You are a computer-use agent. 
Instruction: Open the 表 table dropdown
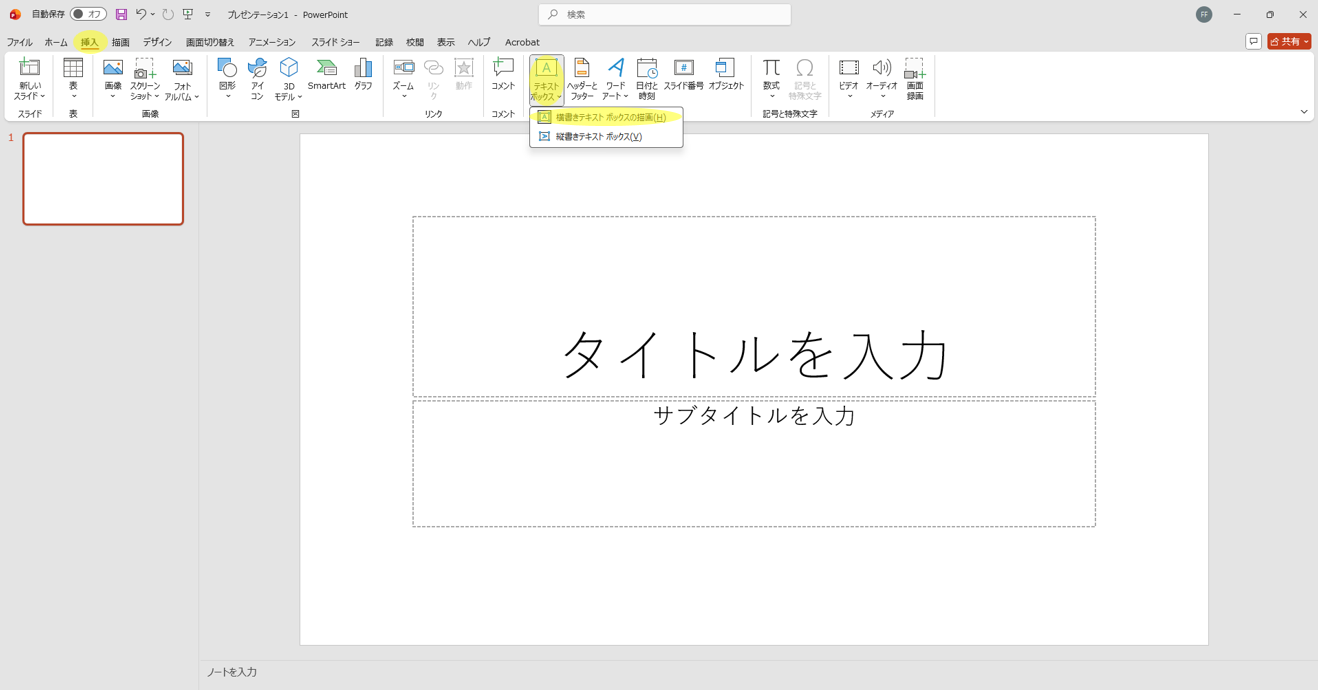click(73, 79)
